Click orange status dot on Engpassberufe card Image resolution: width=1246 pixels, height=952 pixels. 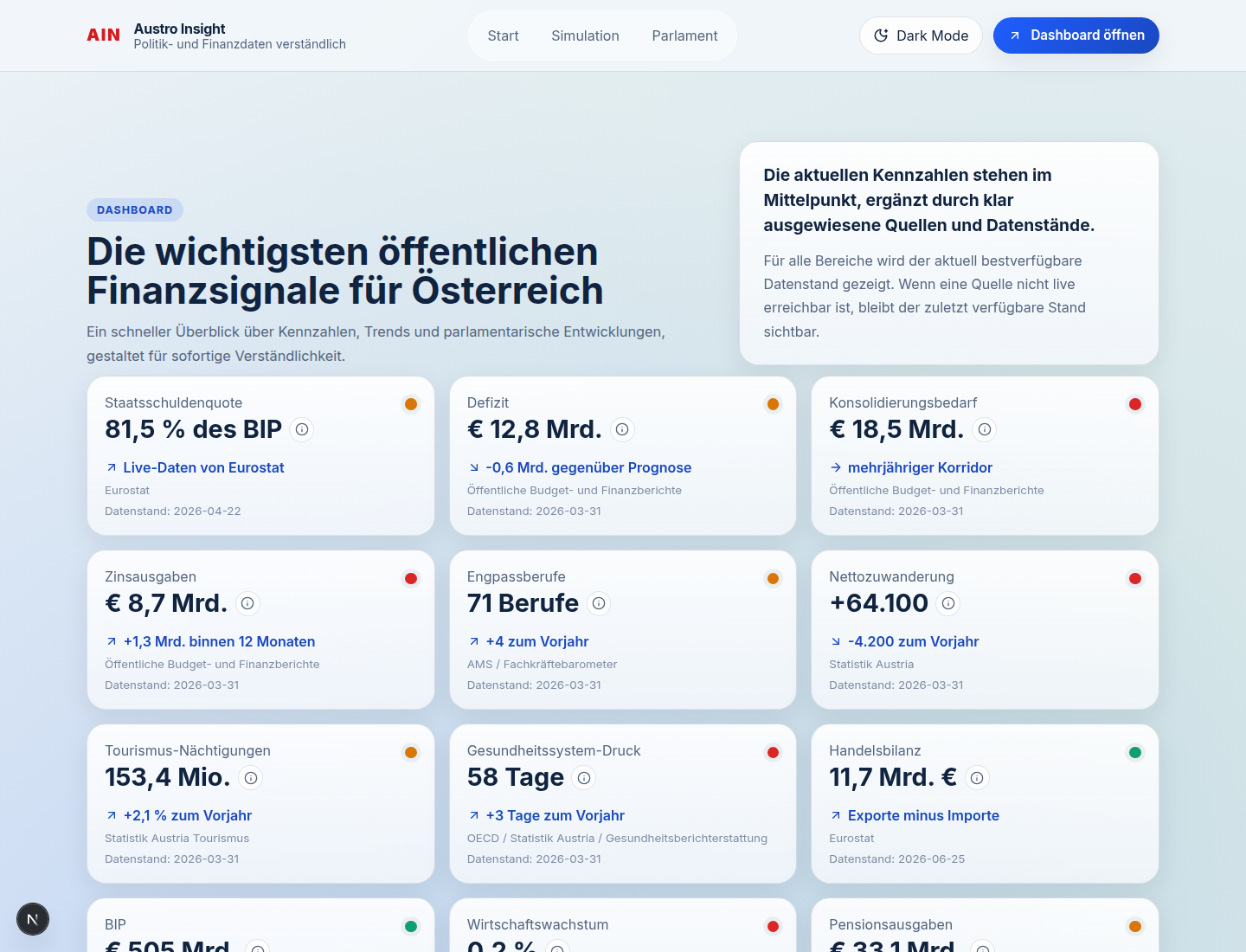click(774, 578)
